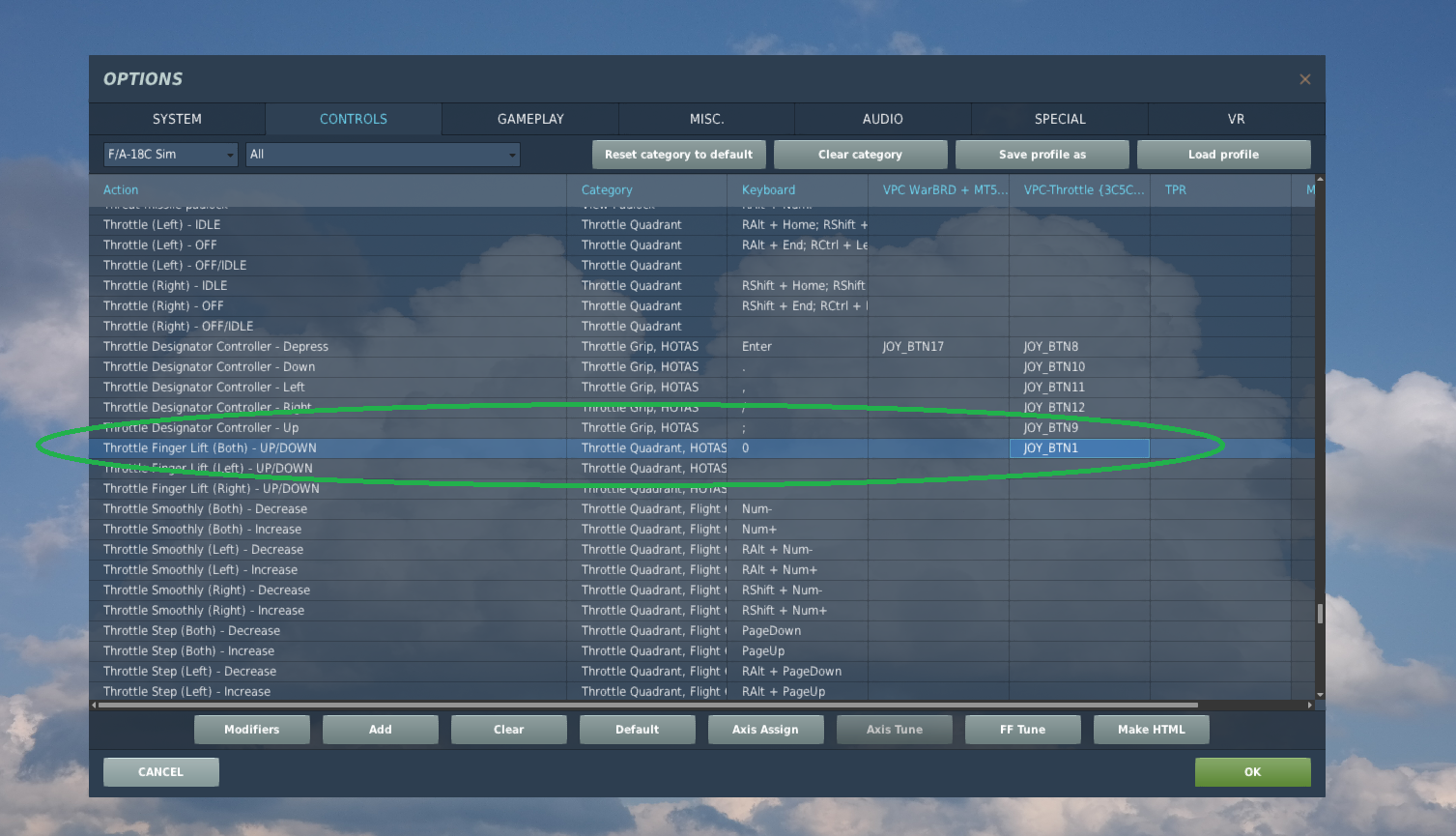Click the Load profile button
The height and width of the screenshot is (836, 1456).
(1224, 155)
